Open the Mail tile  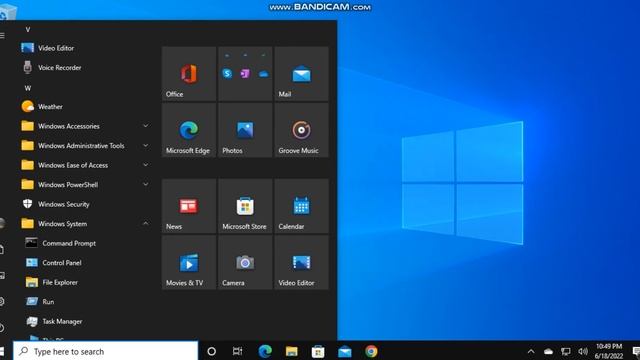(x=301, y=73)
